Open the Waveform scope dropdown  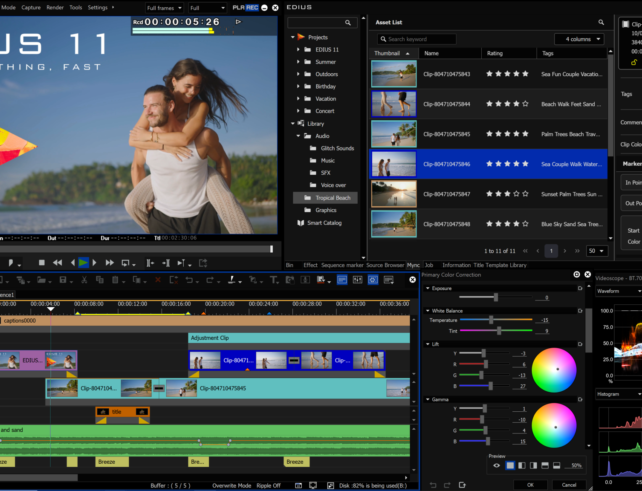(x=618, y=291)
